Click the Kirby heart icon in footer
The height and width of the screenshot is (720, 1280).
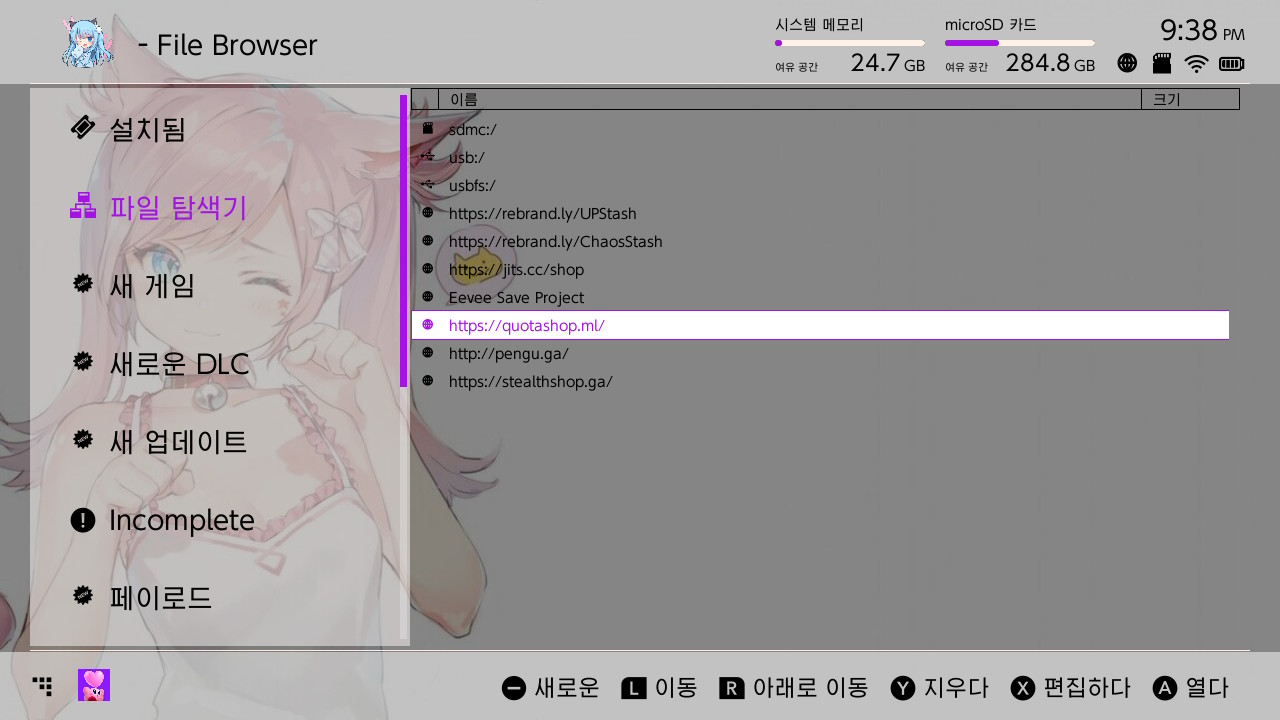coord(94,685)
